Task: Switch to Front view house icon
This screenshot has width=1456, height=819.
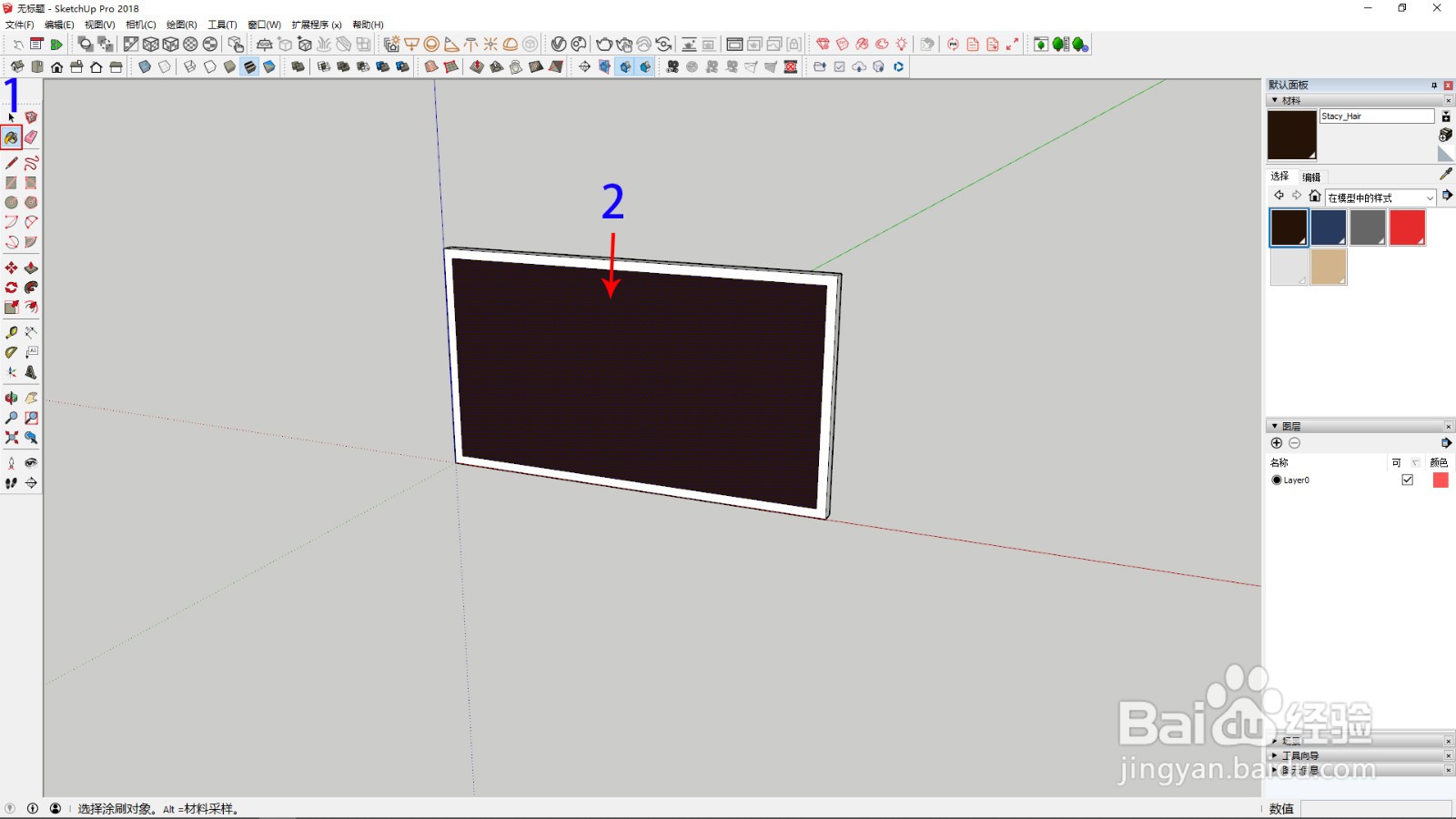Action: point(56,66)
